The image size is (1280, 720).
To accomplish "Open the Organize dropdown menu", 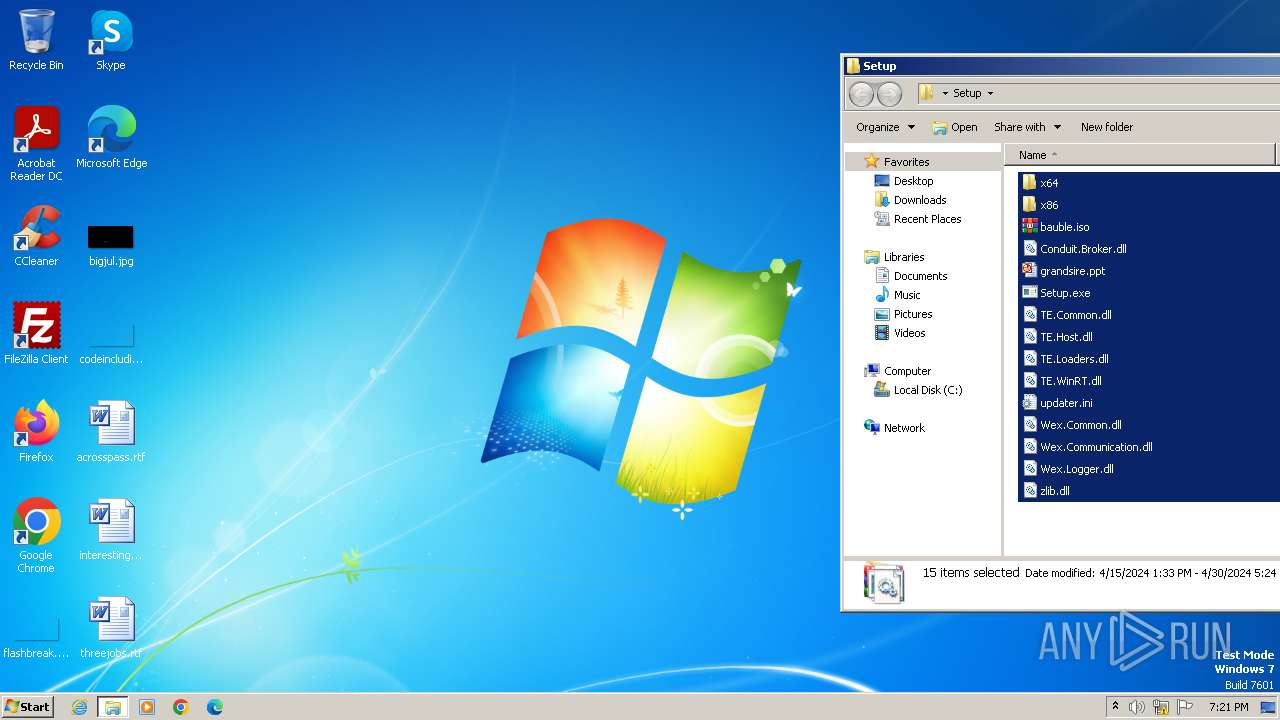I will coord(885,127).
